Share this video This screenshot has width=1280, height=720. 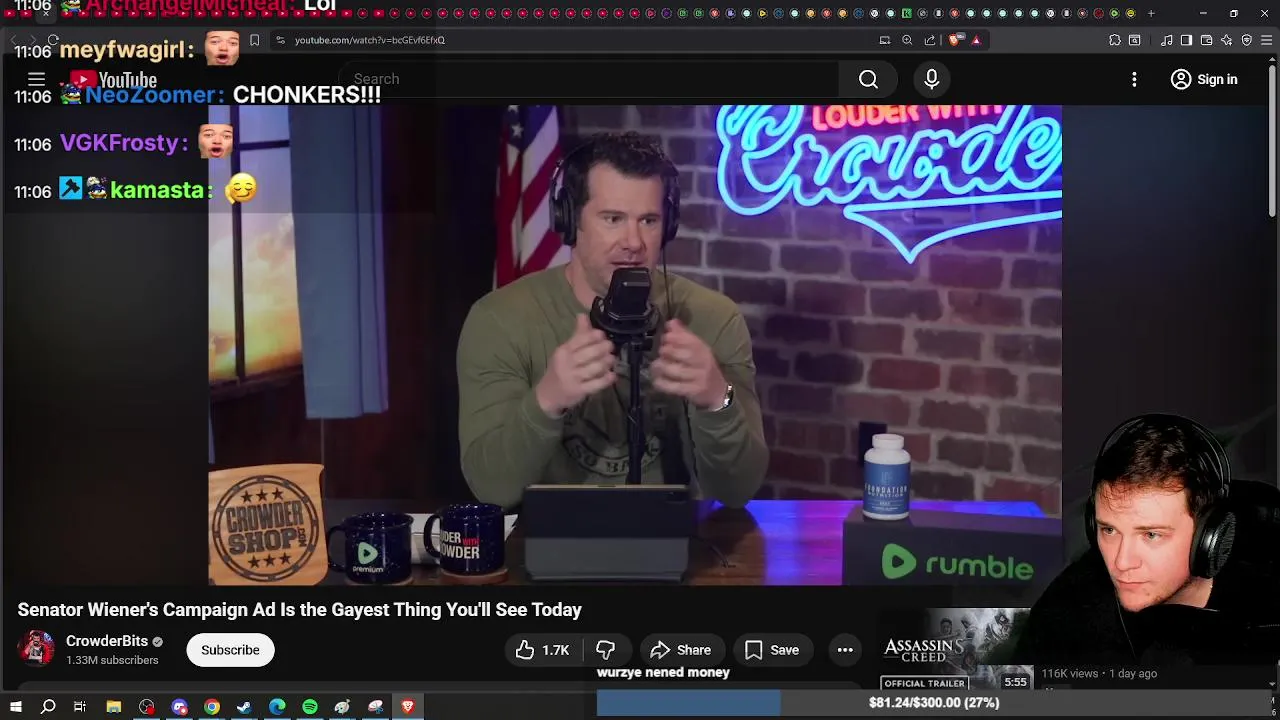(x=680, y=650)
